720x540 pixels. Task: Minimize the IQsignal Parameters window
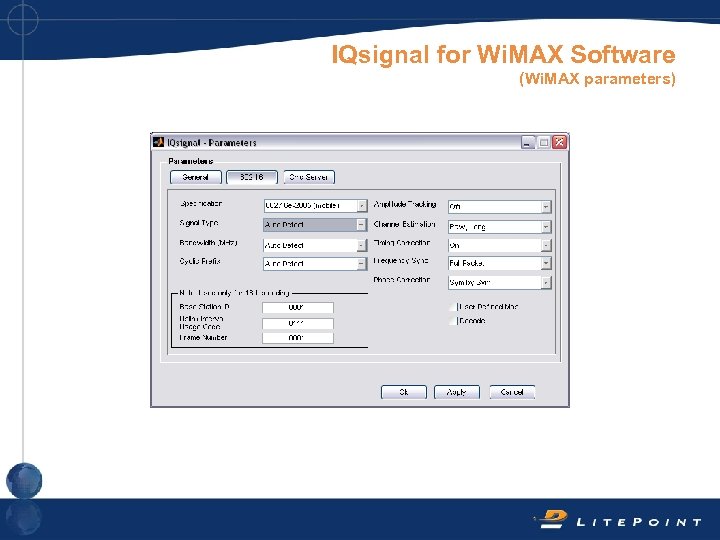click(x=528, y=142)
